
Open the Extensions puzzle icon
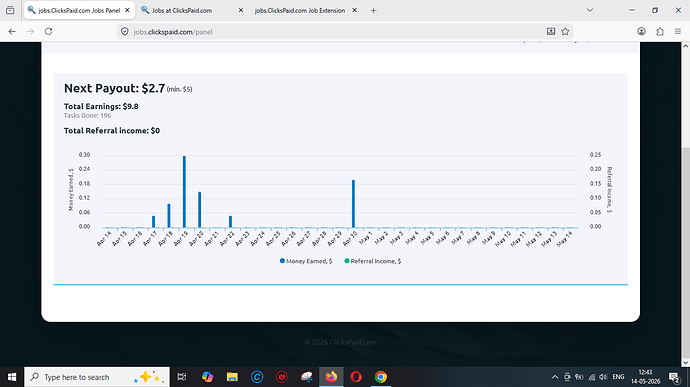click(660, 31)
